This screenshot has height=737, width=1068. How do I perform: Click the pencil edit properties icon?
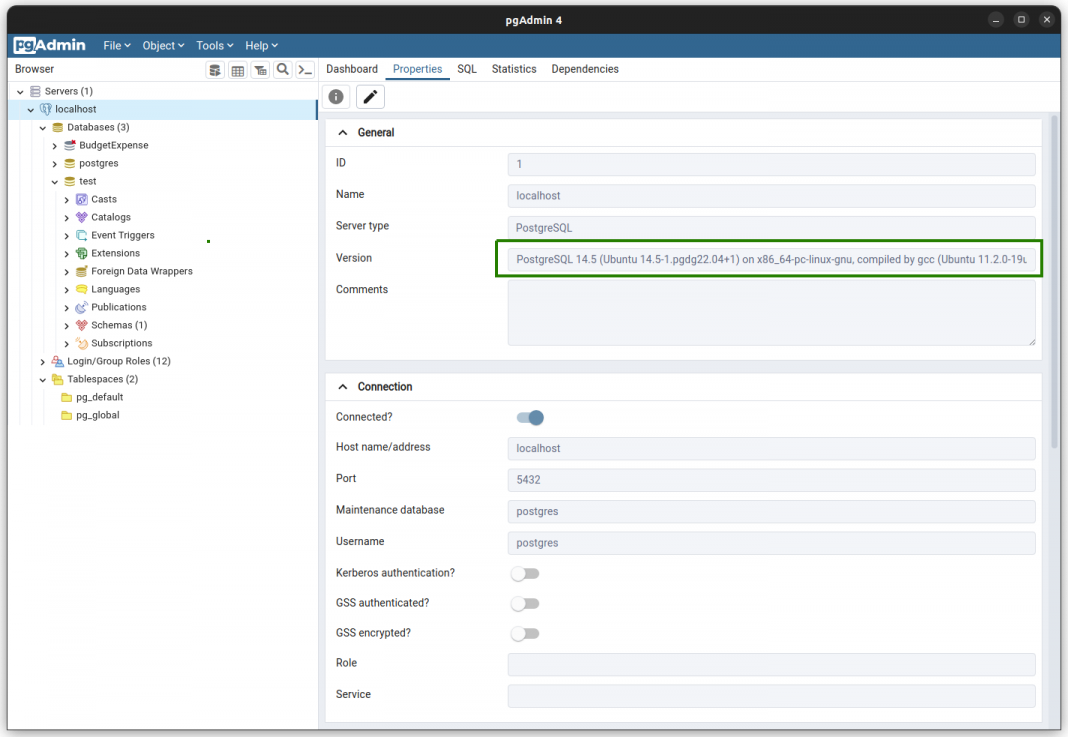pos(370,97)
